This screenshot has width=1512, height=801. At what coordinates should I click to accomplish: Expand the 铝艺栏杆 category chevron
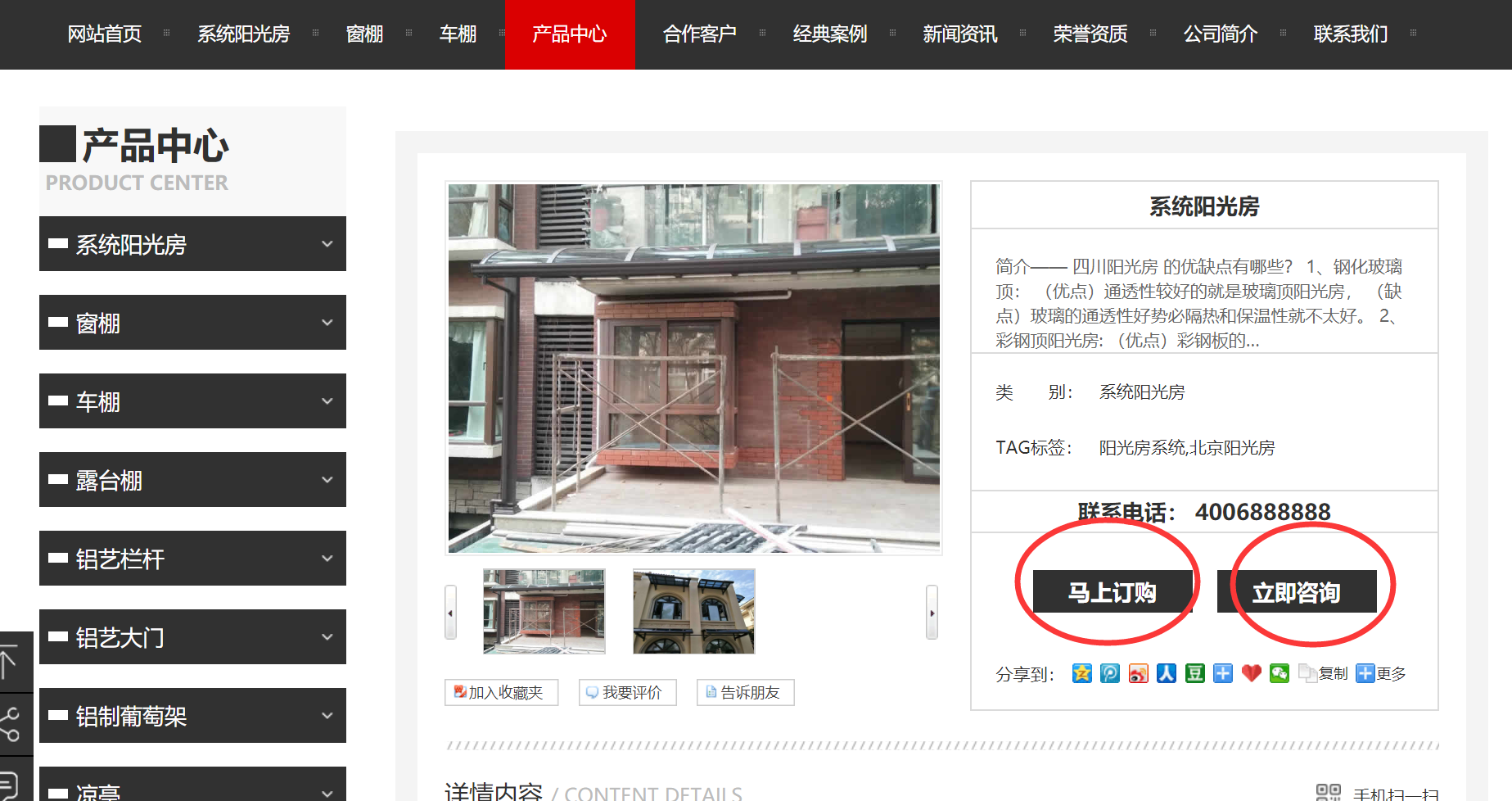[327, 559]
